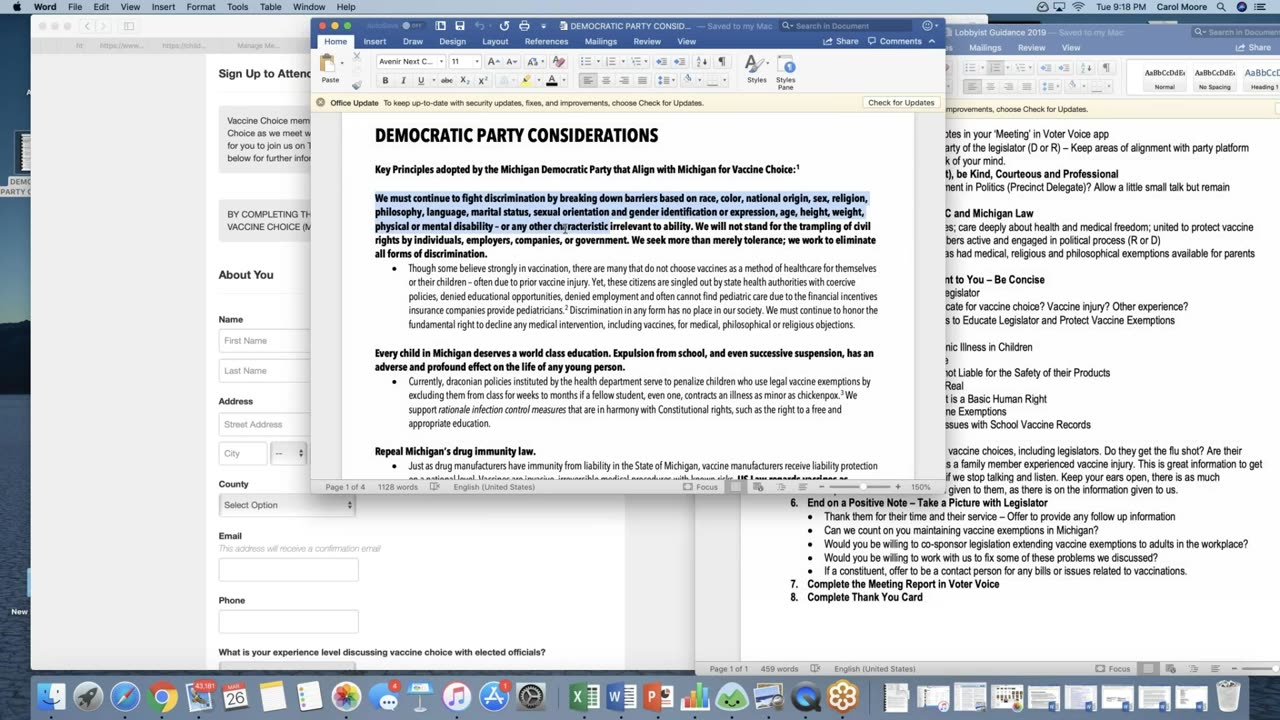Screen dimensions: 1280x720
Task: Sort text with the A-Z sort icon
Action: pos(701,61)
